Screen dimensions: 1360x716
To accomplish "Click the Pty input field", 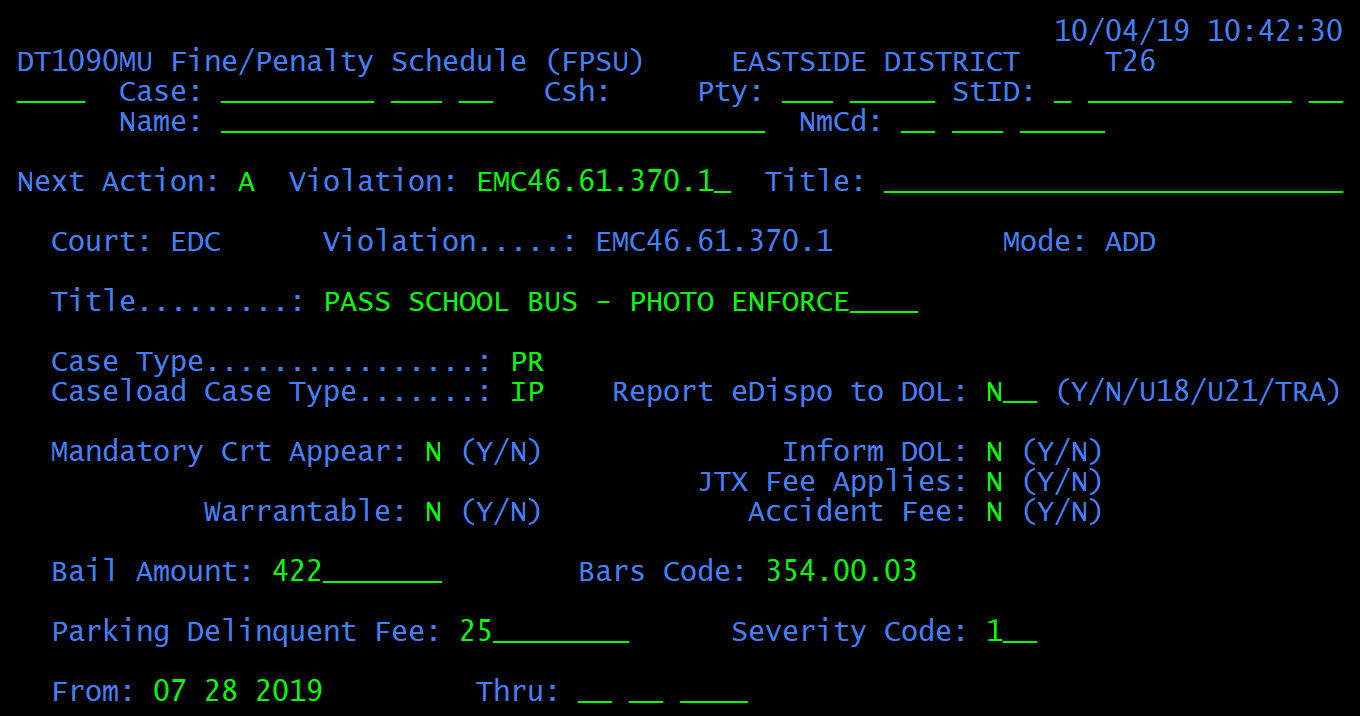I will point(858,92).
